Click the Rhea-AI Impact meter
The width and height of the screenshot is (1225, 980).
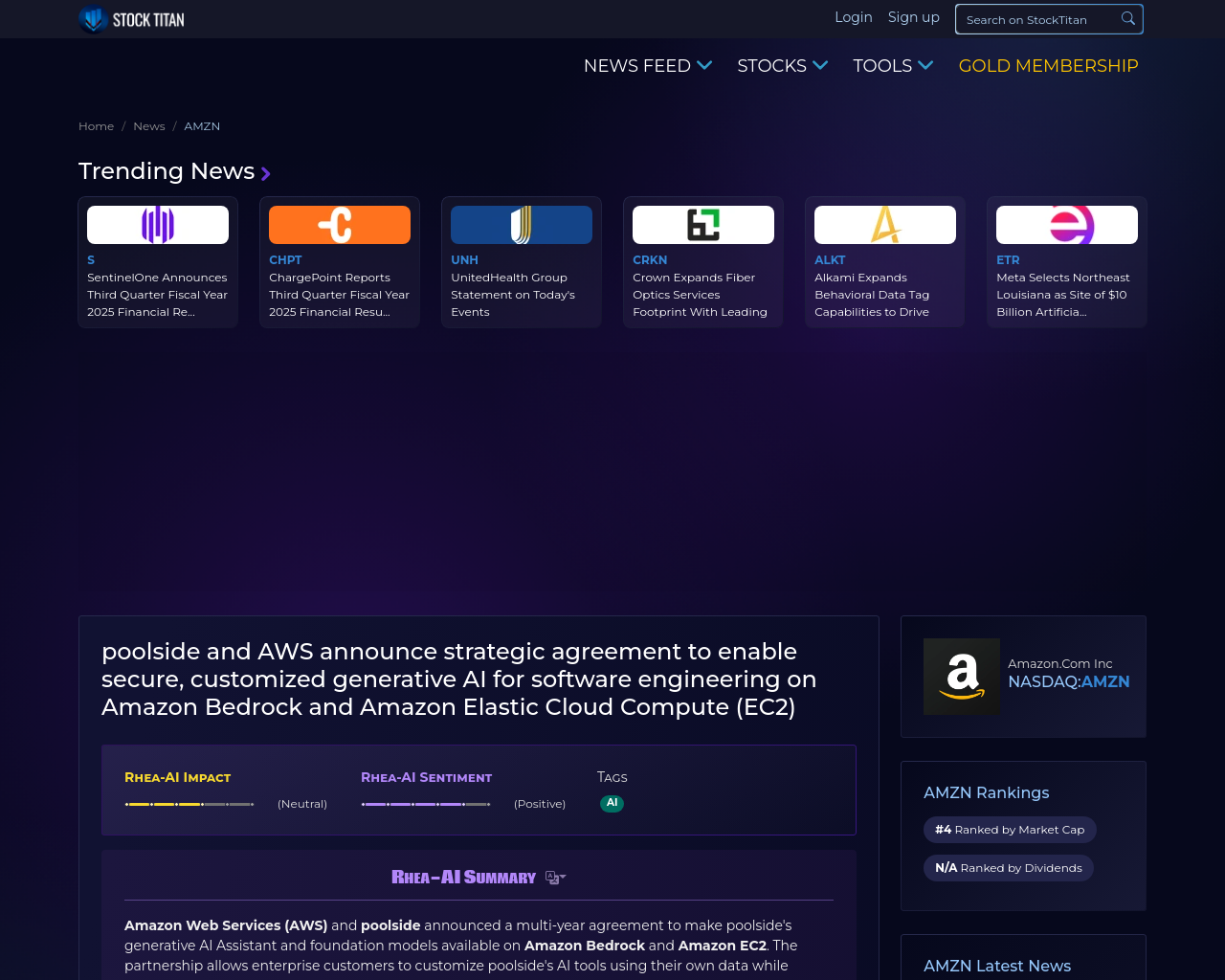(x=189, y=804)
